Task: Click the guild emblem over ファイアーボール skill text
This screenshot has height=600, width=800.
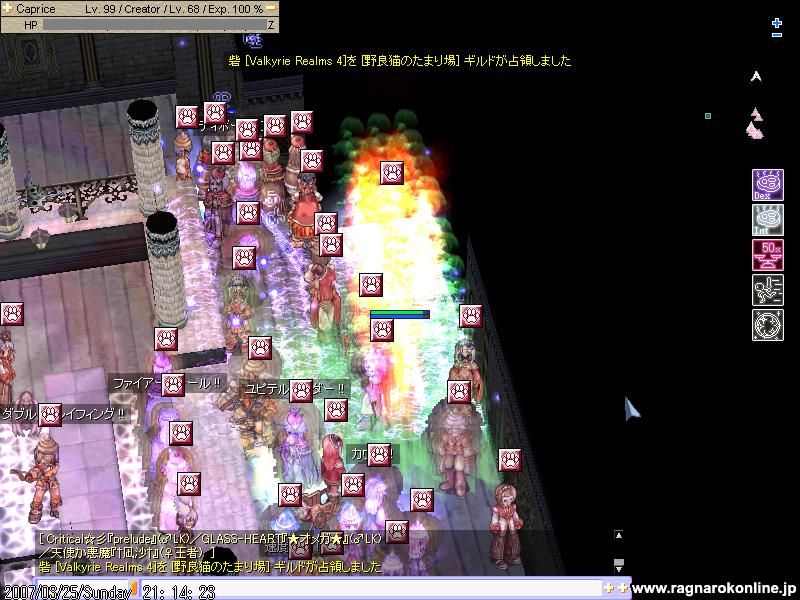Action: (172, 385)
